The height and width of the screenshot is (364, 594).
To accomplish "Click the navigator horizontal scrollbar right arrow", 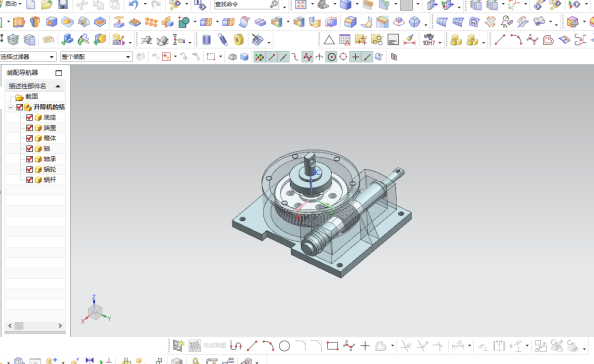I will pyautogui.click(x=60, y=326).
